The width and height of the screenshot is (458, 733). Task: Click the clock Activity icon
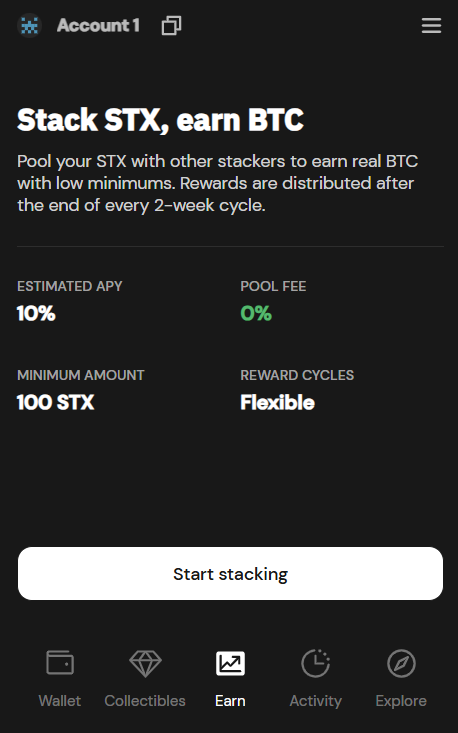[315, 663]
